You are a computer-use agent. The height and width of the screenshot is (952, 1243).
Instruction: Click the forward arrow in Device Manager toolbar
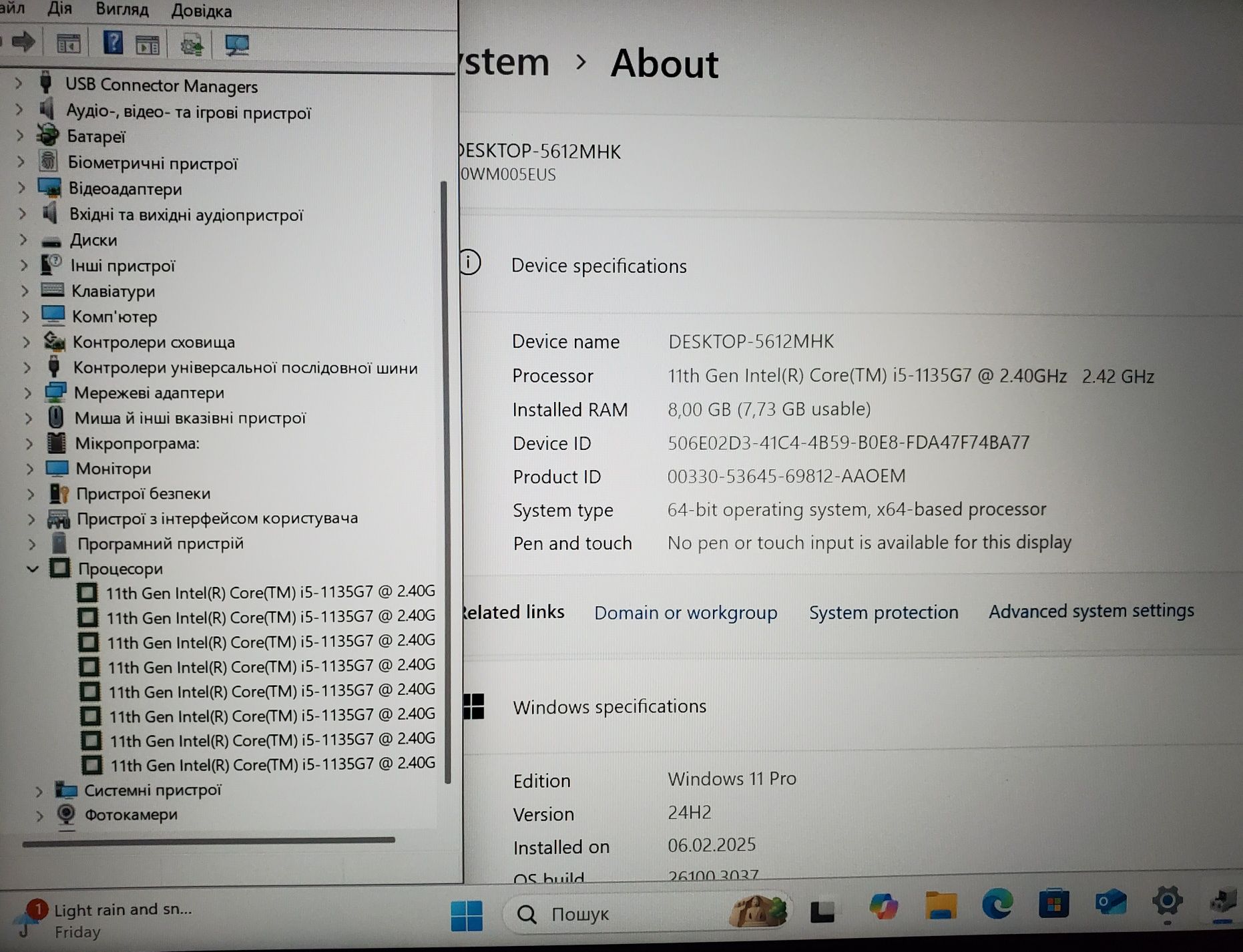click(x=23, y=43)
